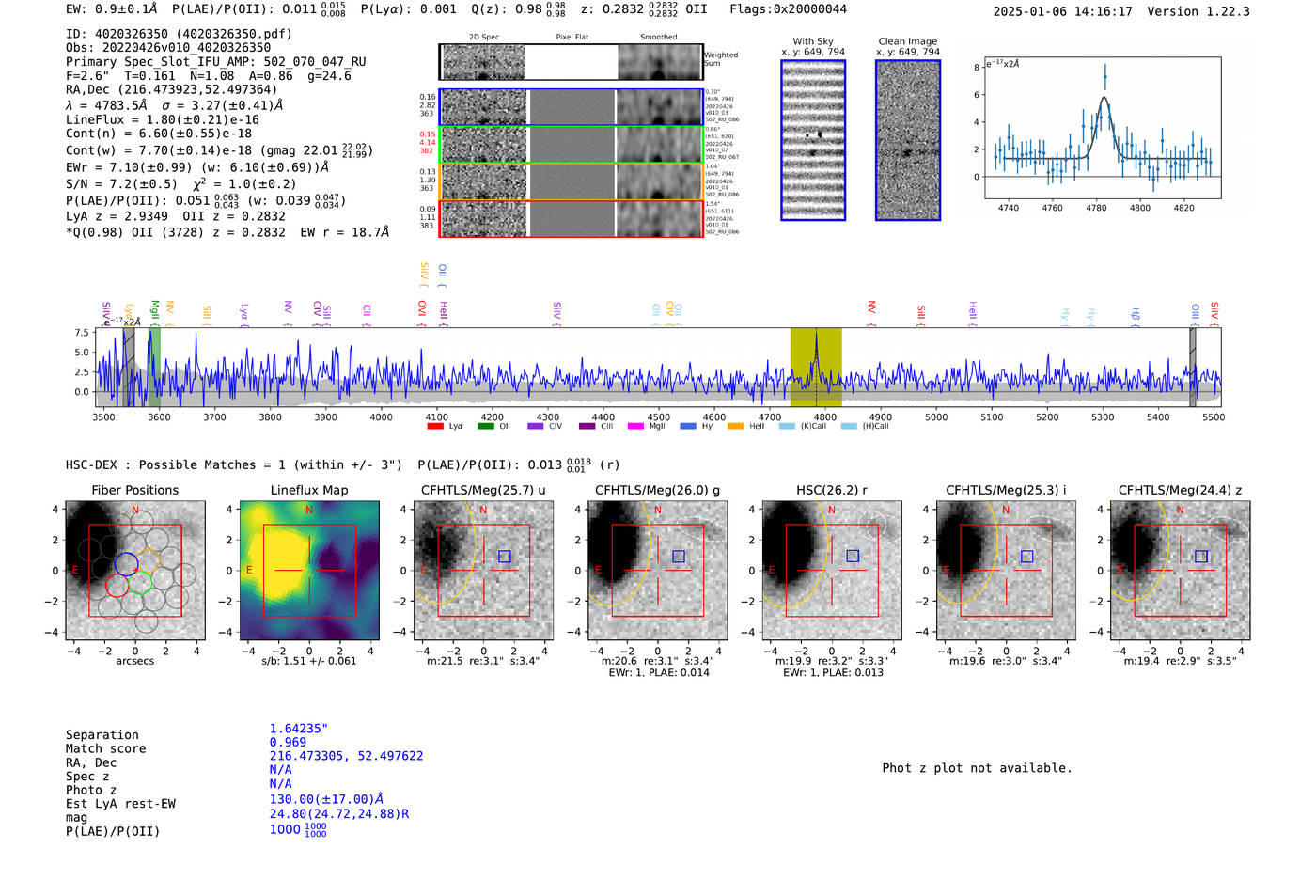Viewport: 1316px width, 896px height.
Task: Select the CFHTLS/Meg(26.0) g cutout
Action: [658, 570]
